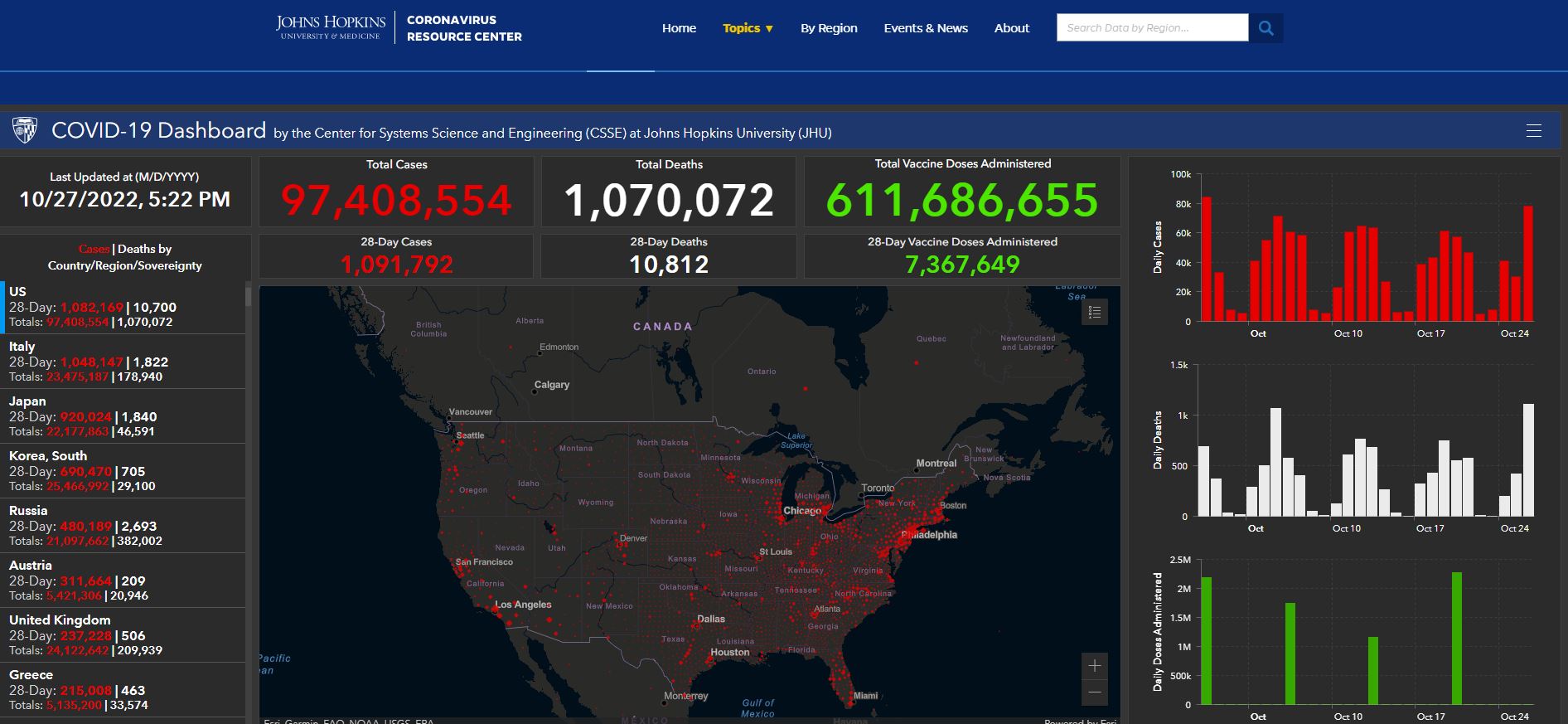This screenshot has height=724, width=1568.
Task: Click the 28-Day Cases value 1,091,792
Action: pyautogui.click(x=396, y=265)
